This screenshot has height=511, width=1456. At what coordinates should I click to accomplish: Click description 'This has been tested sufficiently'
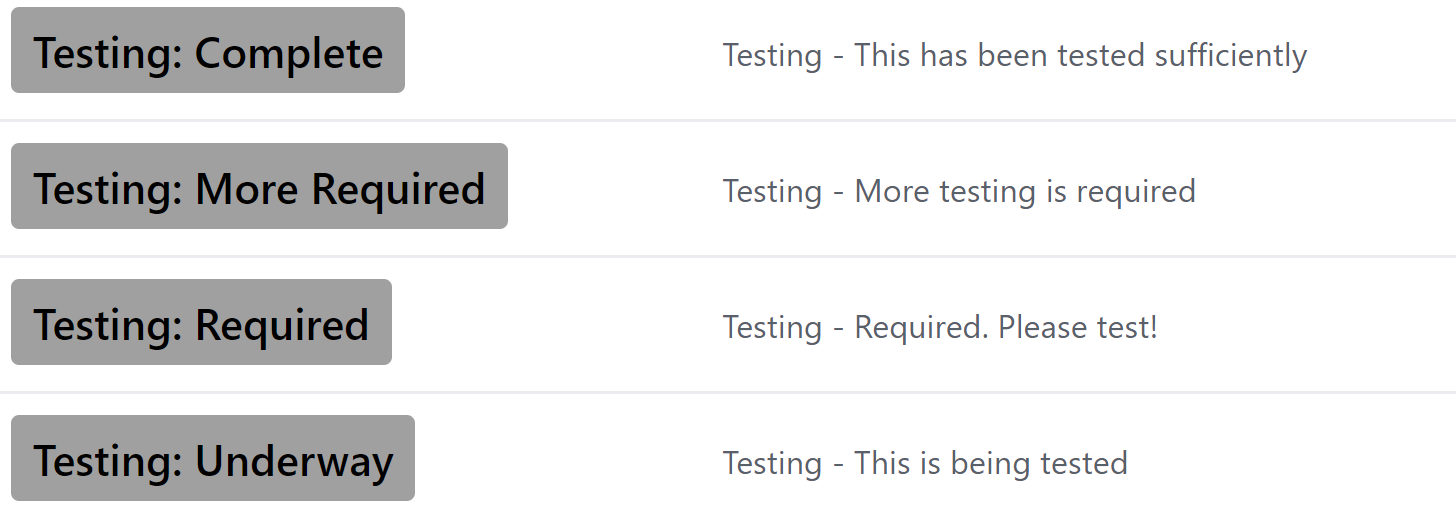point(1080,55)
